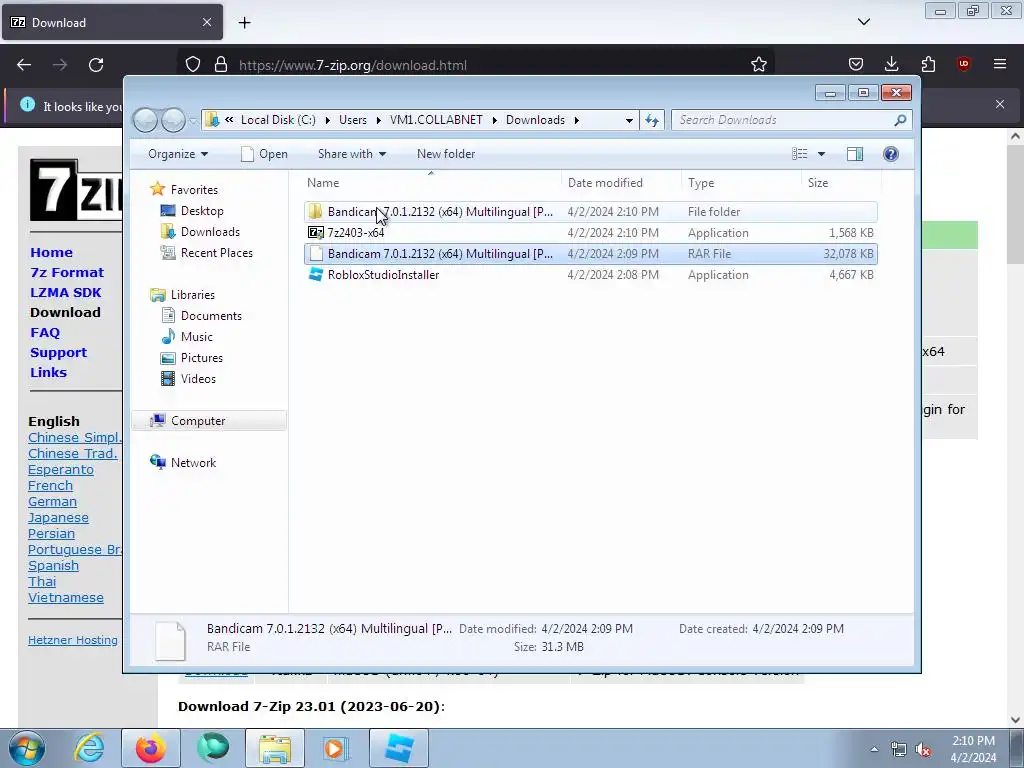Open Music library
This screenshot has height=768, width=1024.
point(197,337)
